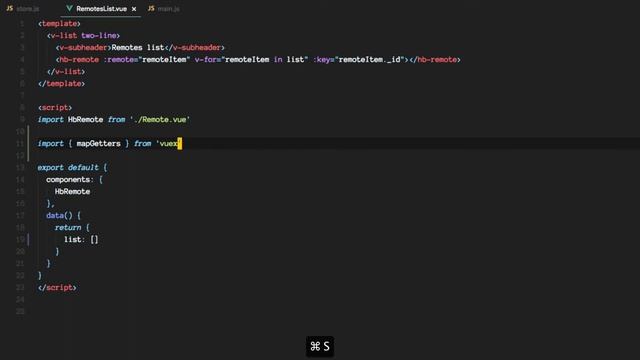Viewport: 640px width, 360px height.
Task: Click the opening script tag
Action: pos(55,107)
